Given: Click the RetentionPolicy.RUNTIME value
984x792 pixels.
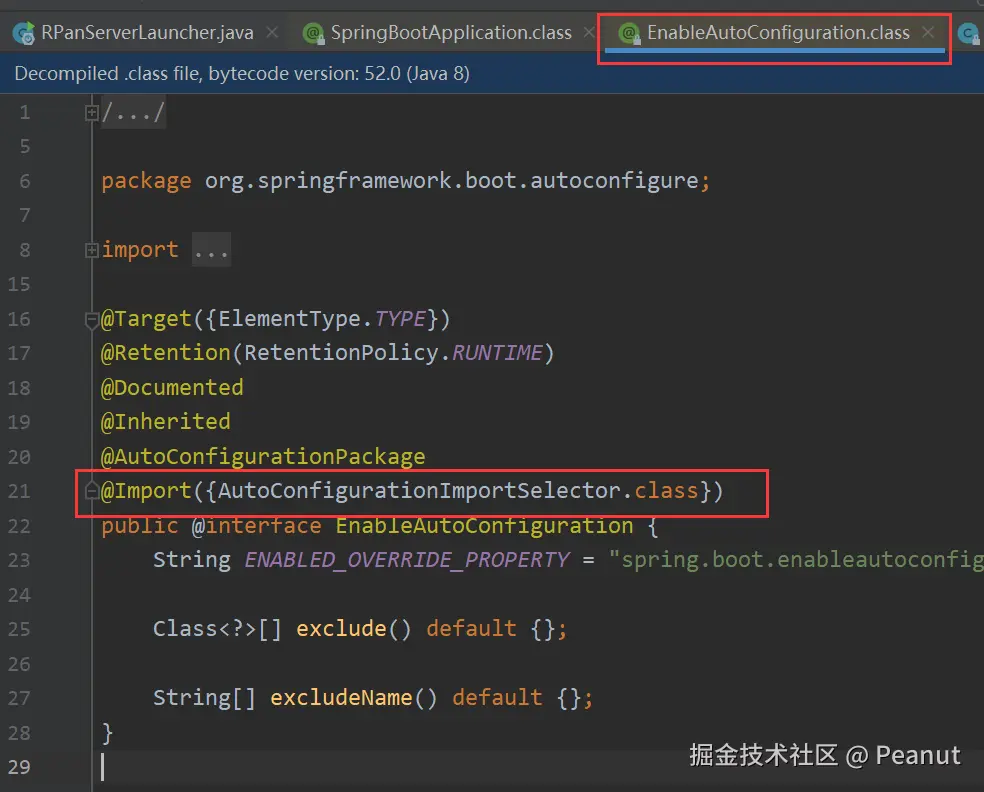Looking at the screenshot, I should click(393, 353).
